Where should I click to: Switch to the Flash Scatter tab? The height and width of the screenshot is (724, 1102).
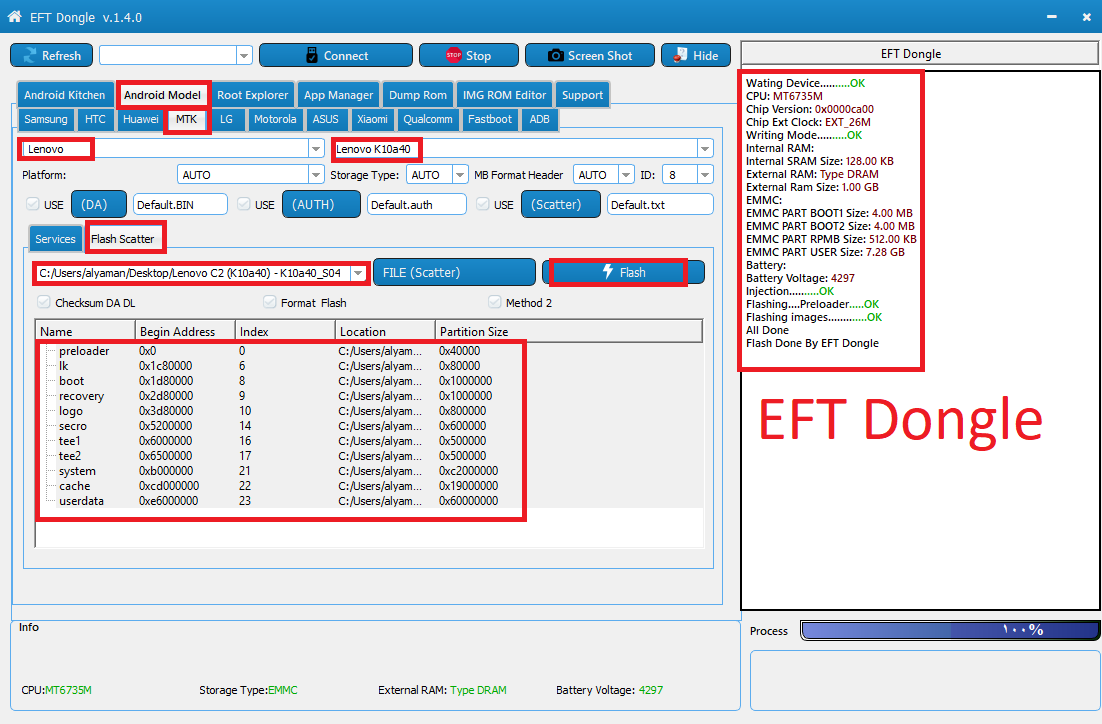(123, 239)
